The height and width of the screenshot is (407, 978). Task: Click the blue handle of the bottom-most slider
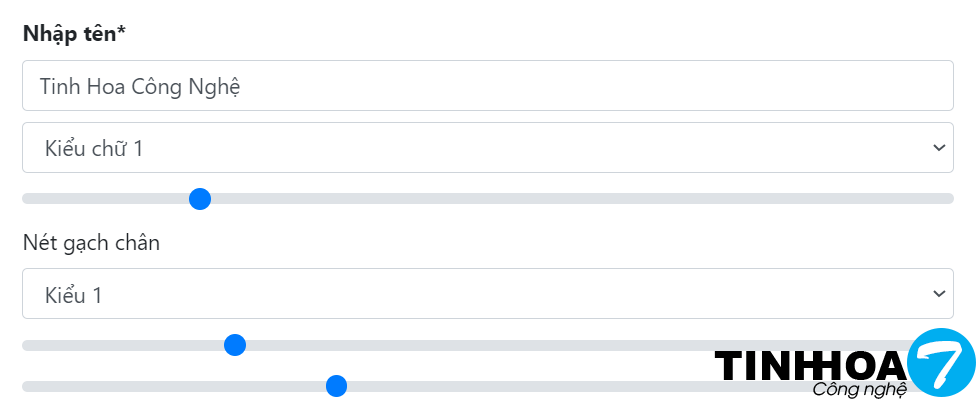click(336, 386)
